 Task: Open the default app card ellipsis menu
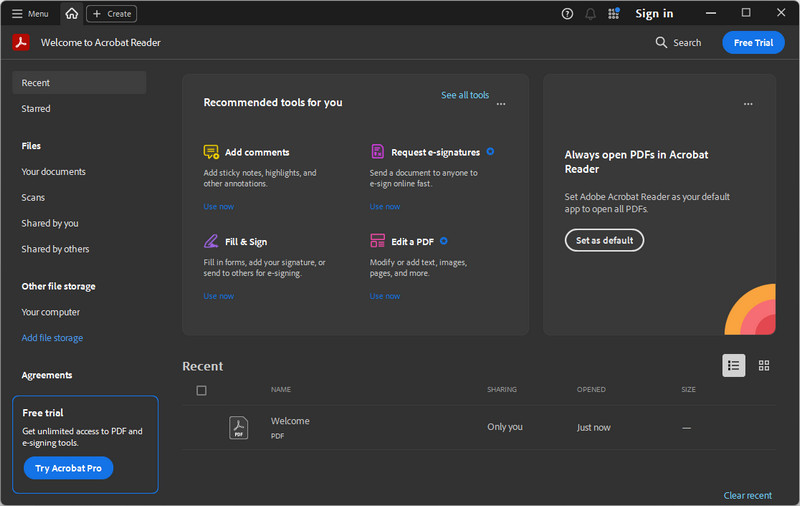click(x=748, y=104)
